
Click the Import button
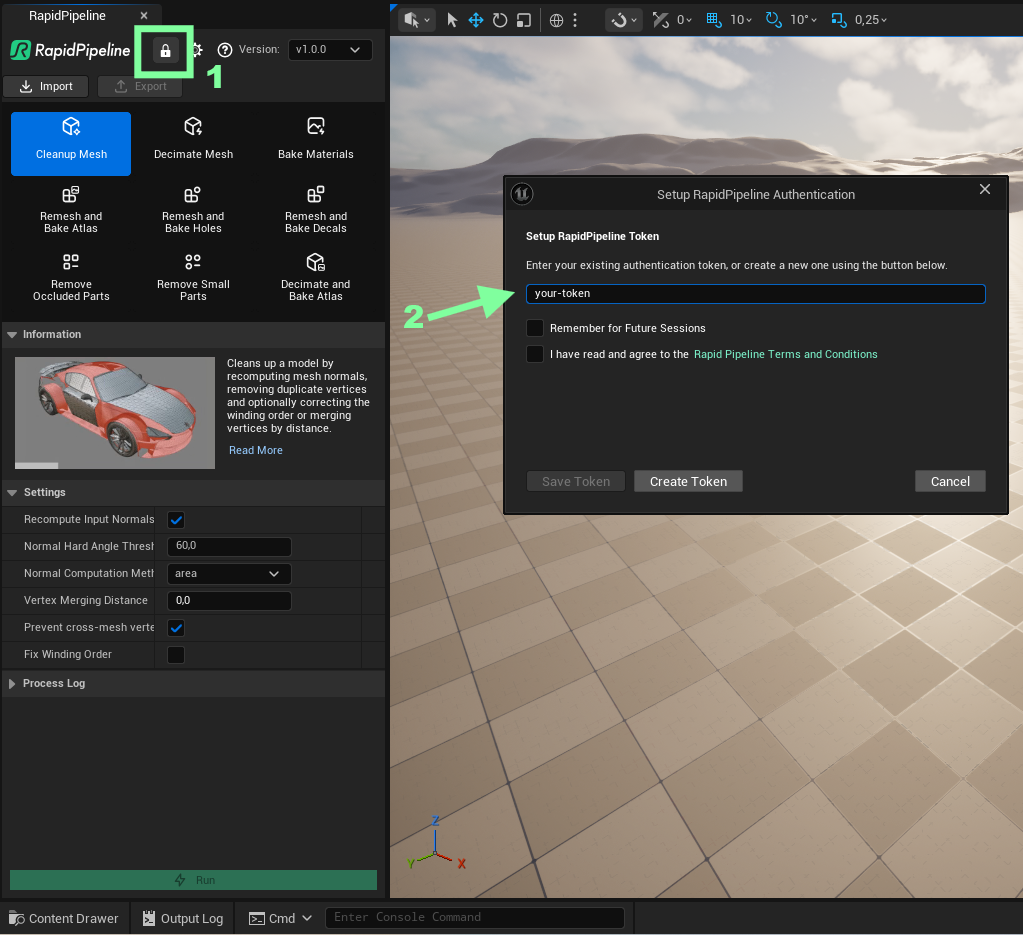46,86
